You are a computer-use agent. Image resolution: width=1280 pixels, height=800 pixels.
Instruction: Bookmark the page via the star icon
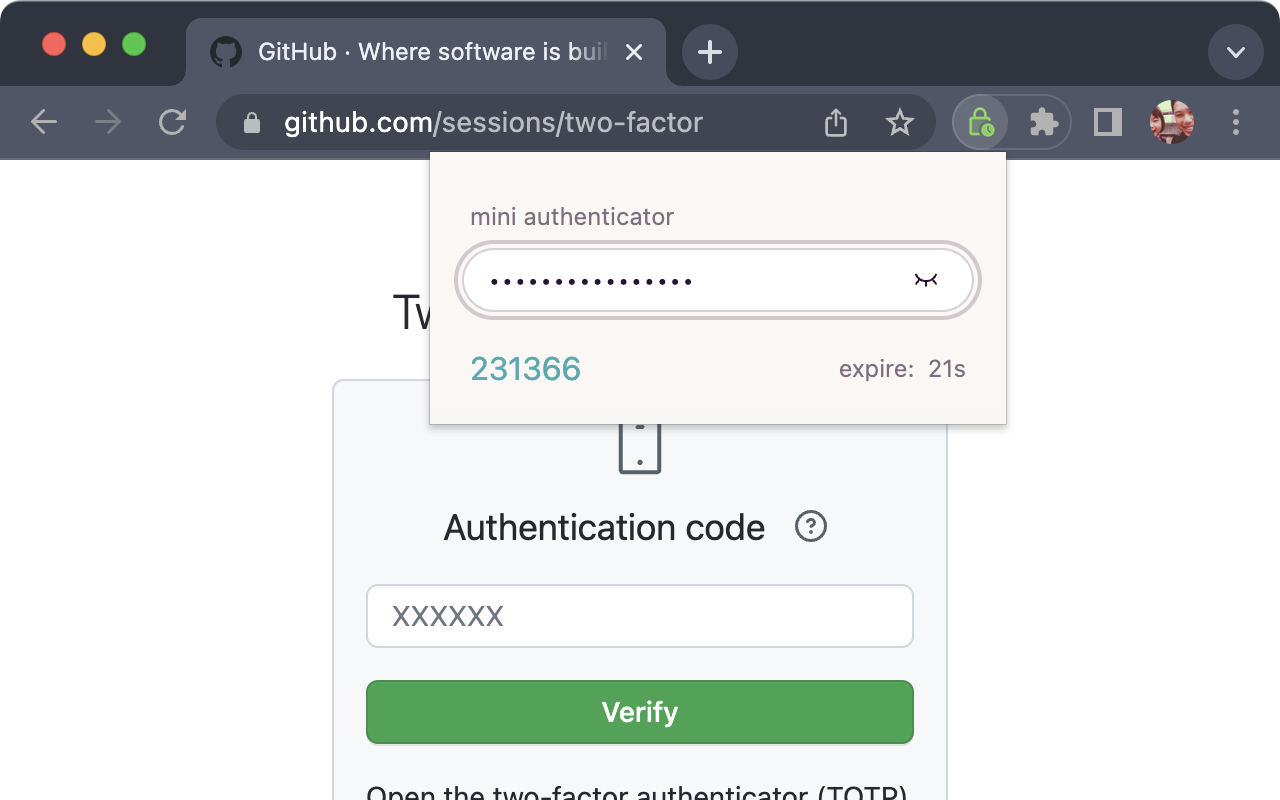900,122
